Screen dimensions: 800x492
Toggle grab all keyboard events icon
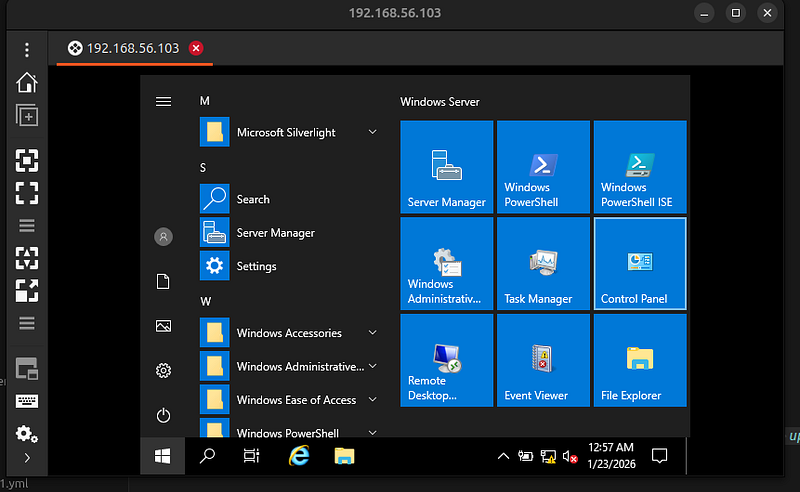(27, 401)
